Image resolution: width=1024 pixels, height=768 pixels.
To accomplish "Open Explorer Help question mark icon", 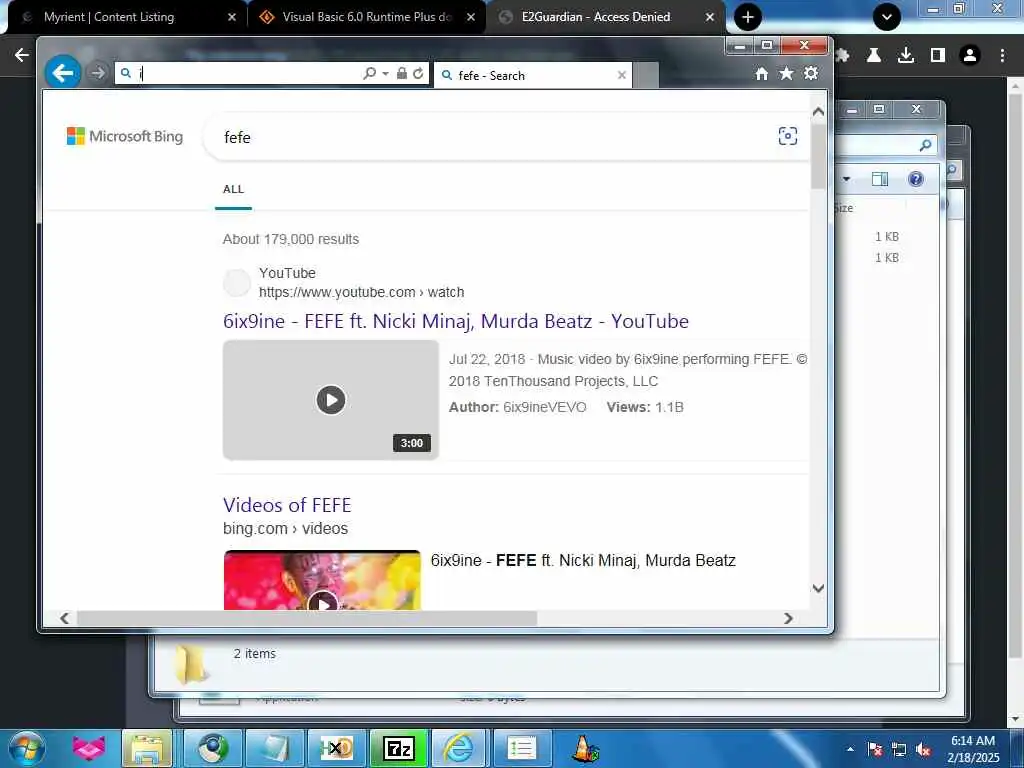I will tap(916, 179).
